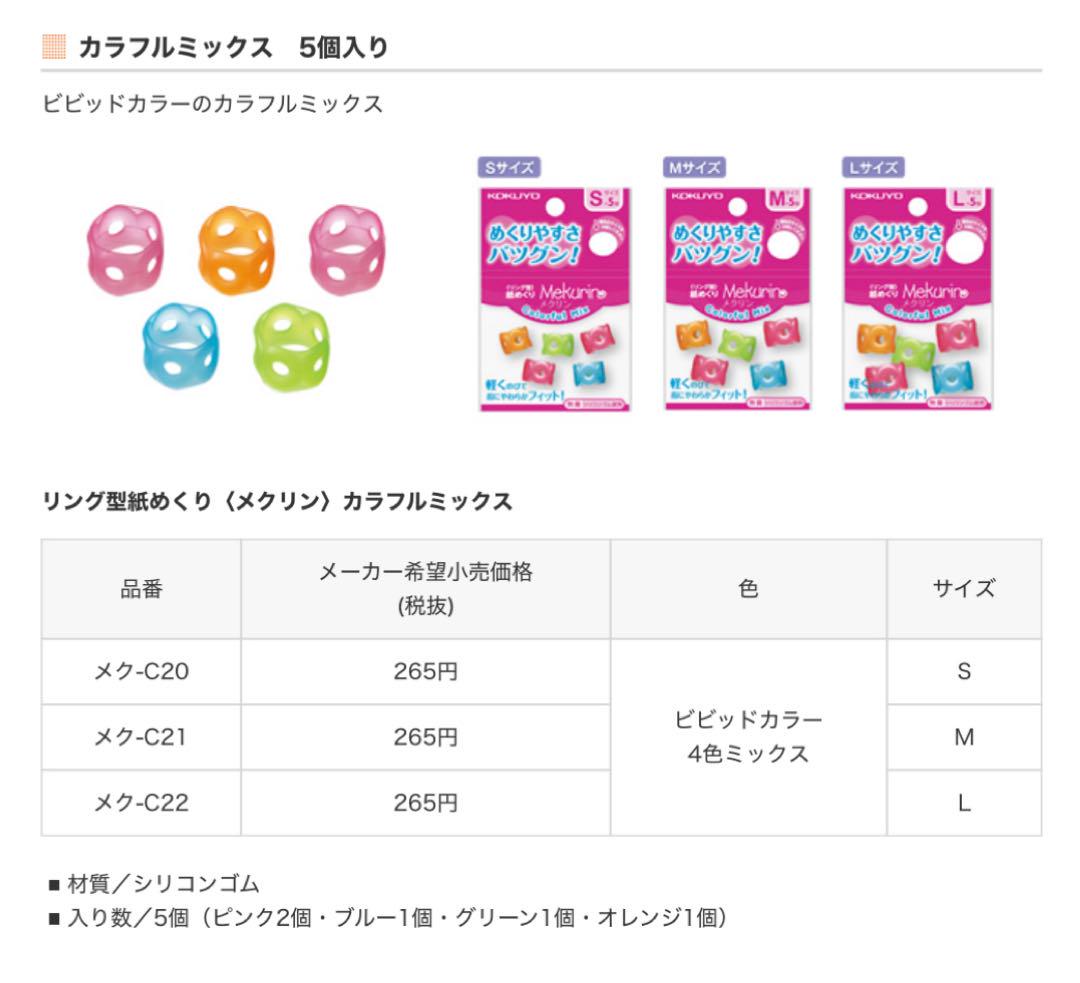Click the orange silicone ring image
Image resolution: width=1080 pixels, height=983 pixels.
236,250
